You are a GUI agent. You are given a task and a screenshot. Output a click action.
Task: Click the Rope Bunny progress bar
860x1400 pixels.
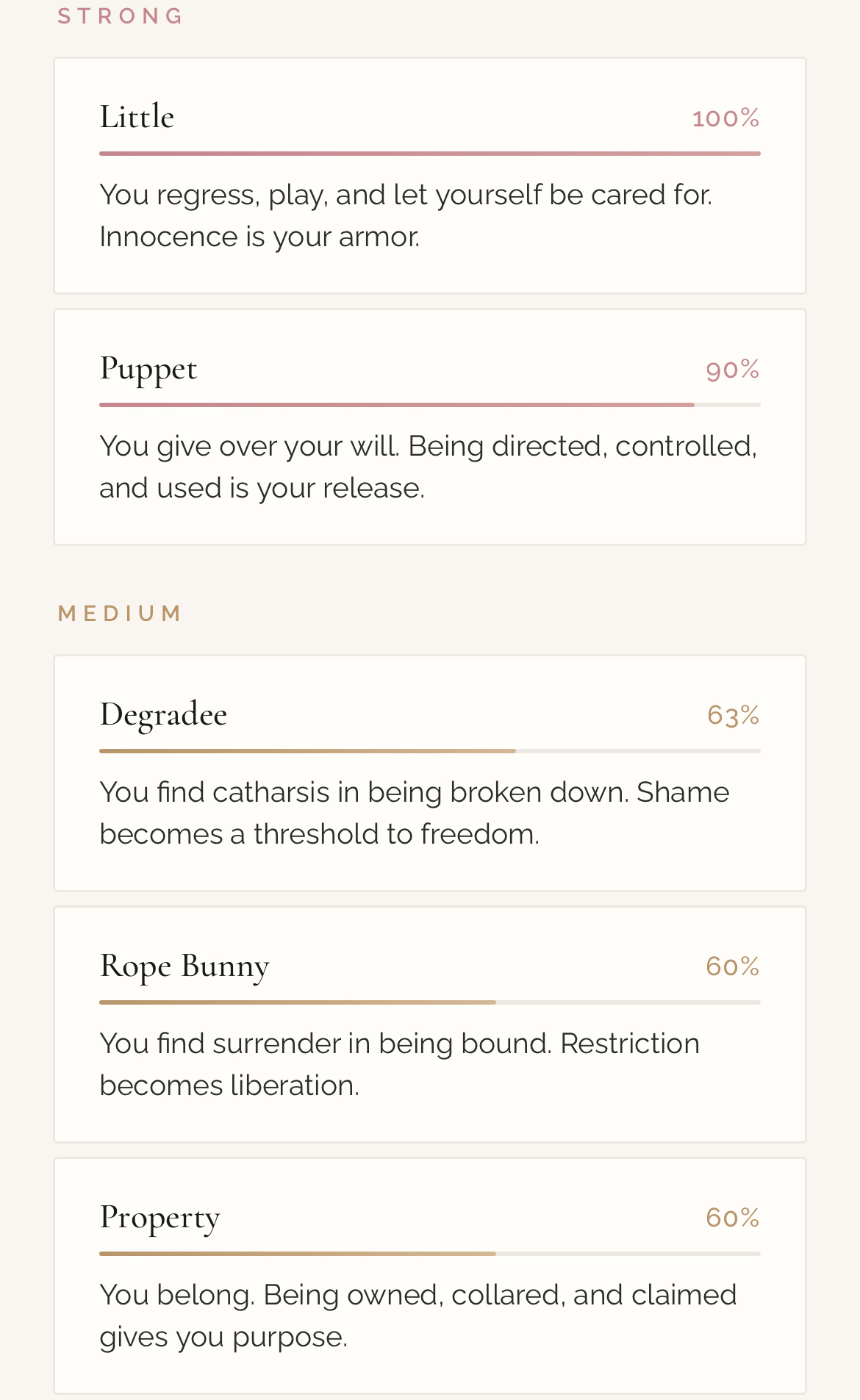tap(429, 1002)
